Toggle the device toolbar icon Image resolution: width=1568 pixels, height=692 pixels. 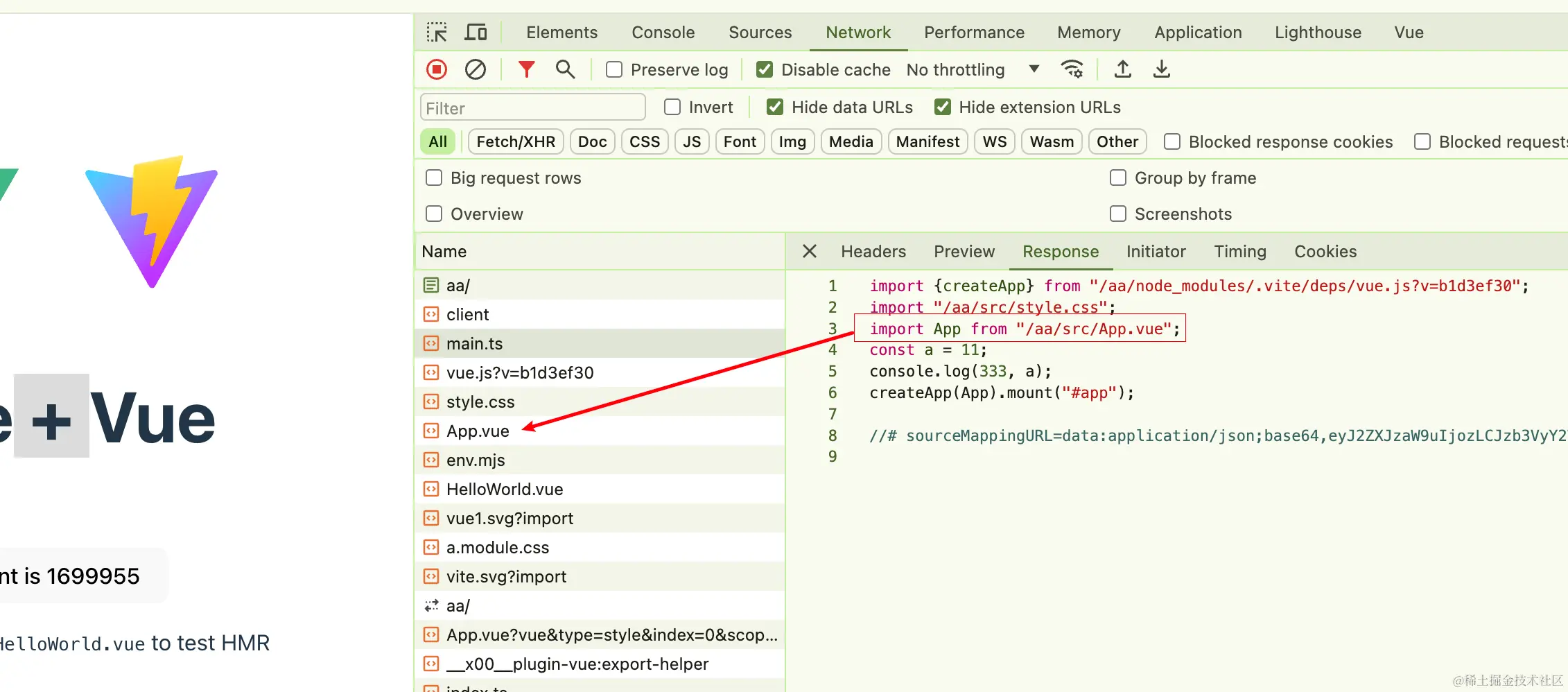(476, 33)
